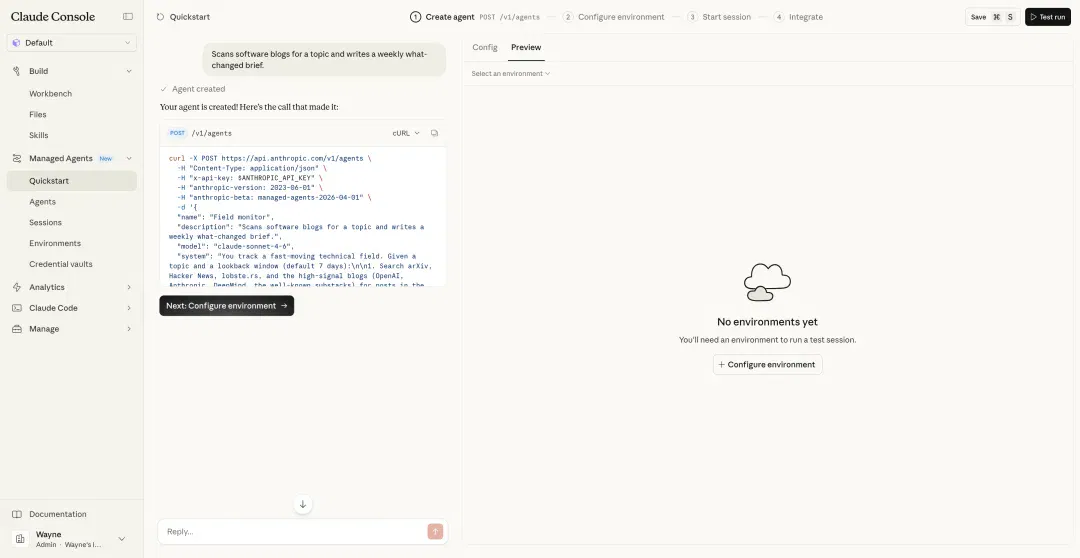Click the Build wrench icon
Image resolution: width=1080 pixels, height=558 pixels.
coord(17,71)
